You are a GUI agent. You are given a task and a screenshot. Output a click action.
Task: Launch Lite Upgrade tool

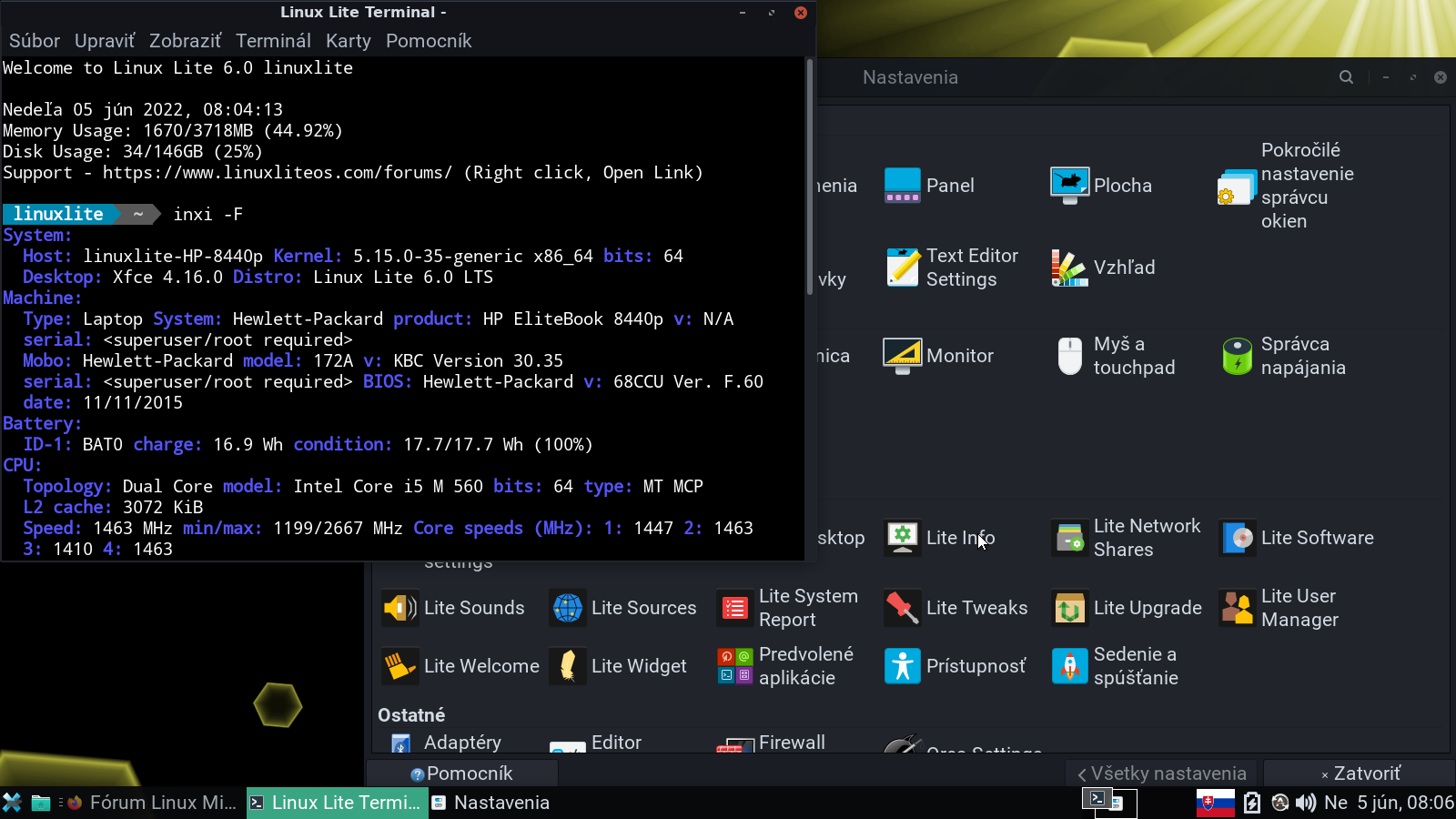[x=1127, y=608]
